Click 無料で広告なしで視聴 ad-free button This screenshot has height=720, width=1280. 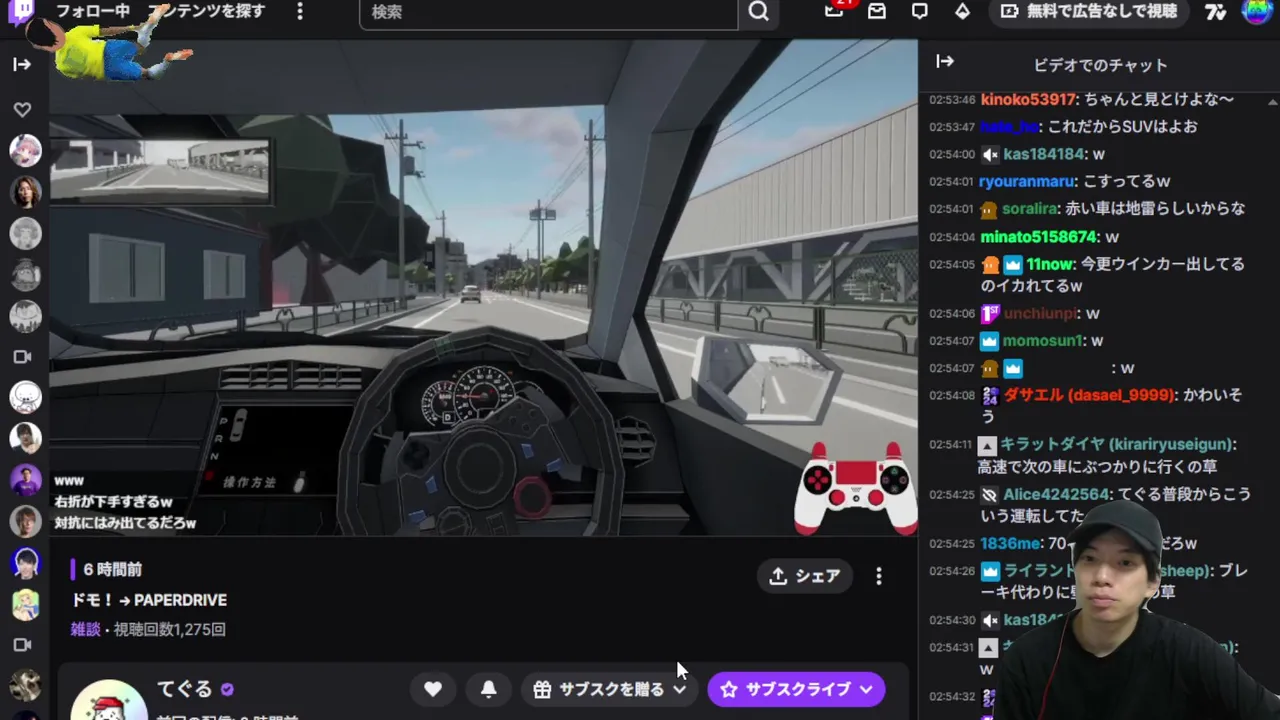[x=1089, y=12]
